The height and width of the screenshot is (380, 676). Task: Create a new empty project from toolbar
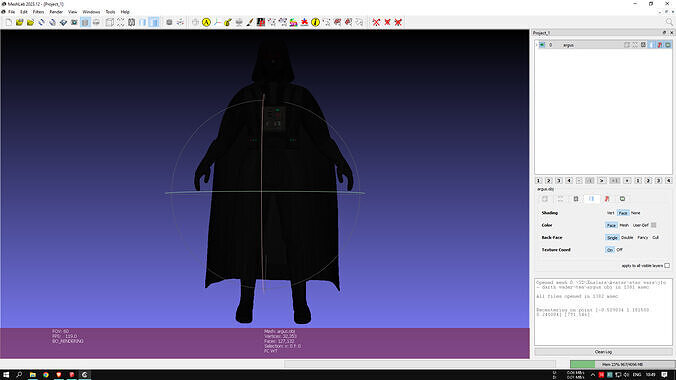pos(9,22)
